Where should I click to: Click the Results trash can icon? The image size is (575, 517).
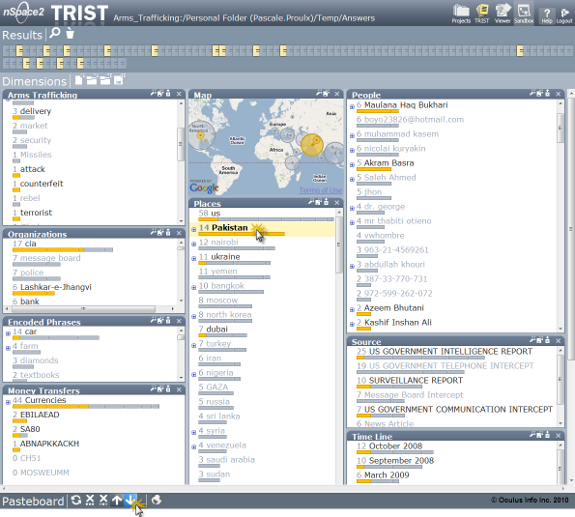coord(70,33)
